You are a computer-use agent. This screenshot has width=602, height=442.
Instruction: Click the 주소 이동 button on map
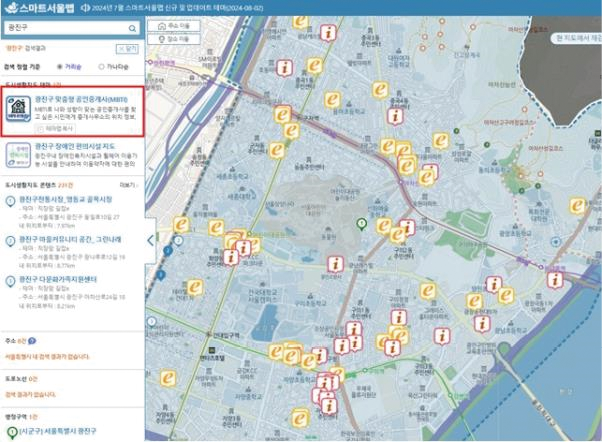[174, 26]
